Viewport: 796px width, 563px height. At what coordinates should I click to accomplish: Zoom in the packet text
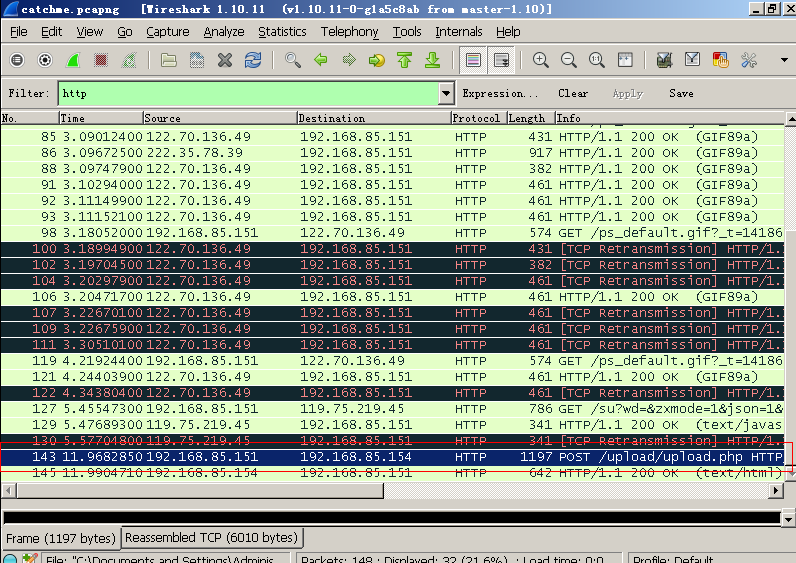pyautogui.click(x=540, y=60)
